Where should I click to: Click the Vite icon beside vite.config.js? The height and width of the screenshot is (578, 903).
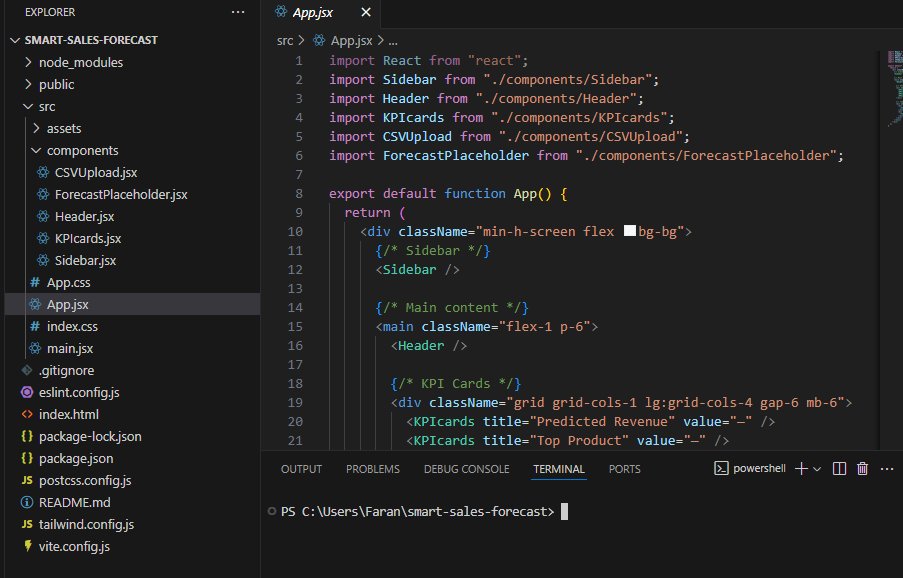point(30,546)
